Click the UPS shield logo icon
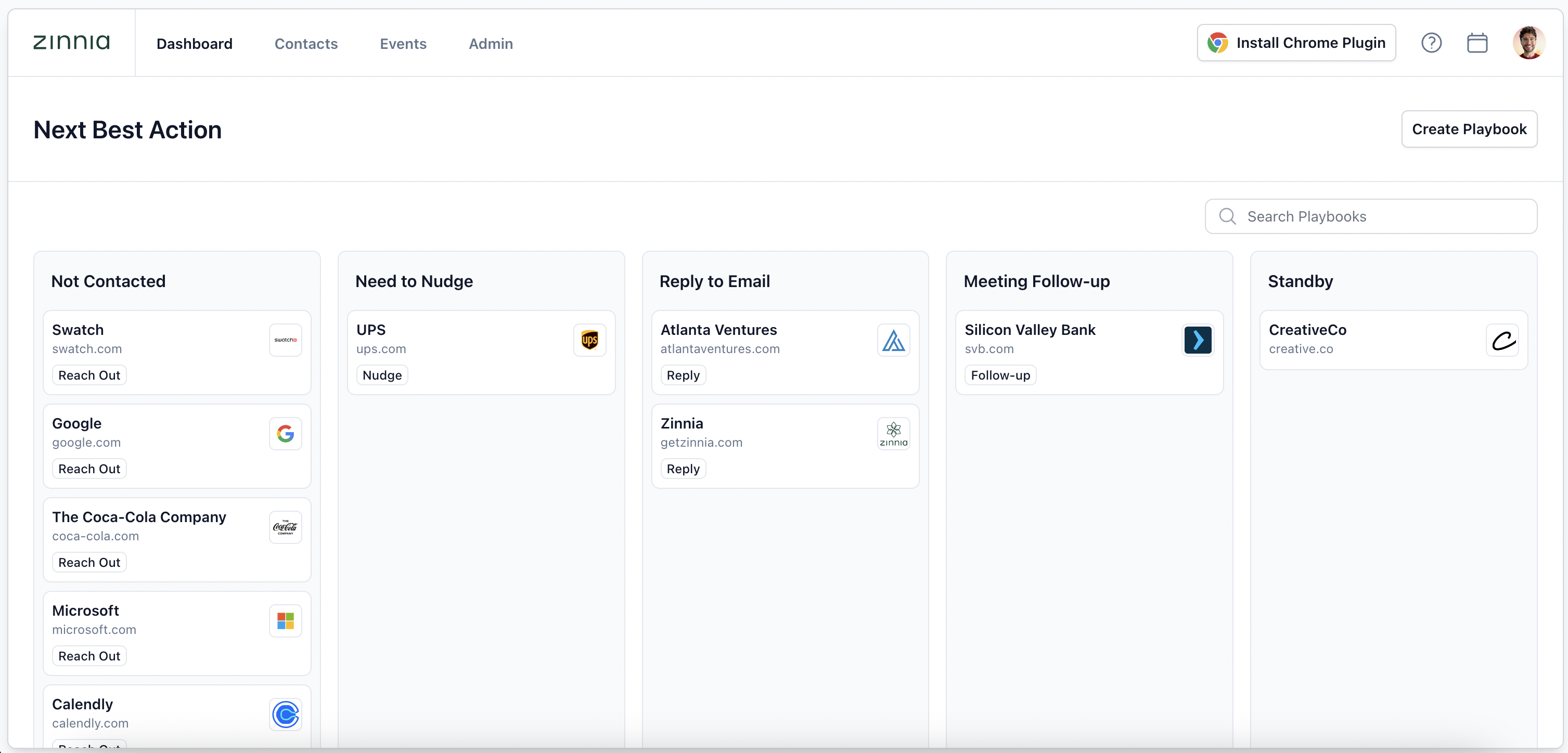This screenshot has width=1568, height=753. pyautogui.click(x=589, y=340)
